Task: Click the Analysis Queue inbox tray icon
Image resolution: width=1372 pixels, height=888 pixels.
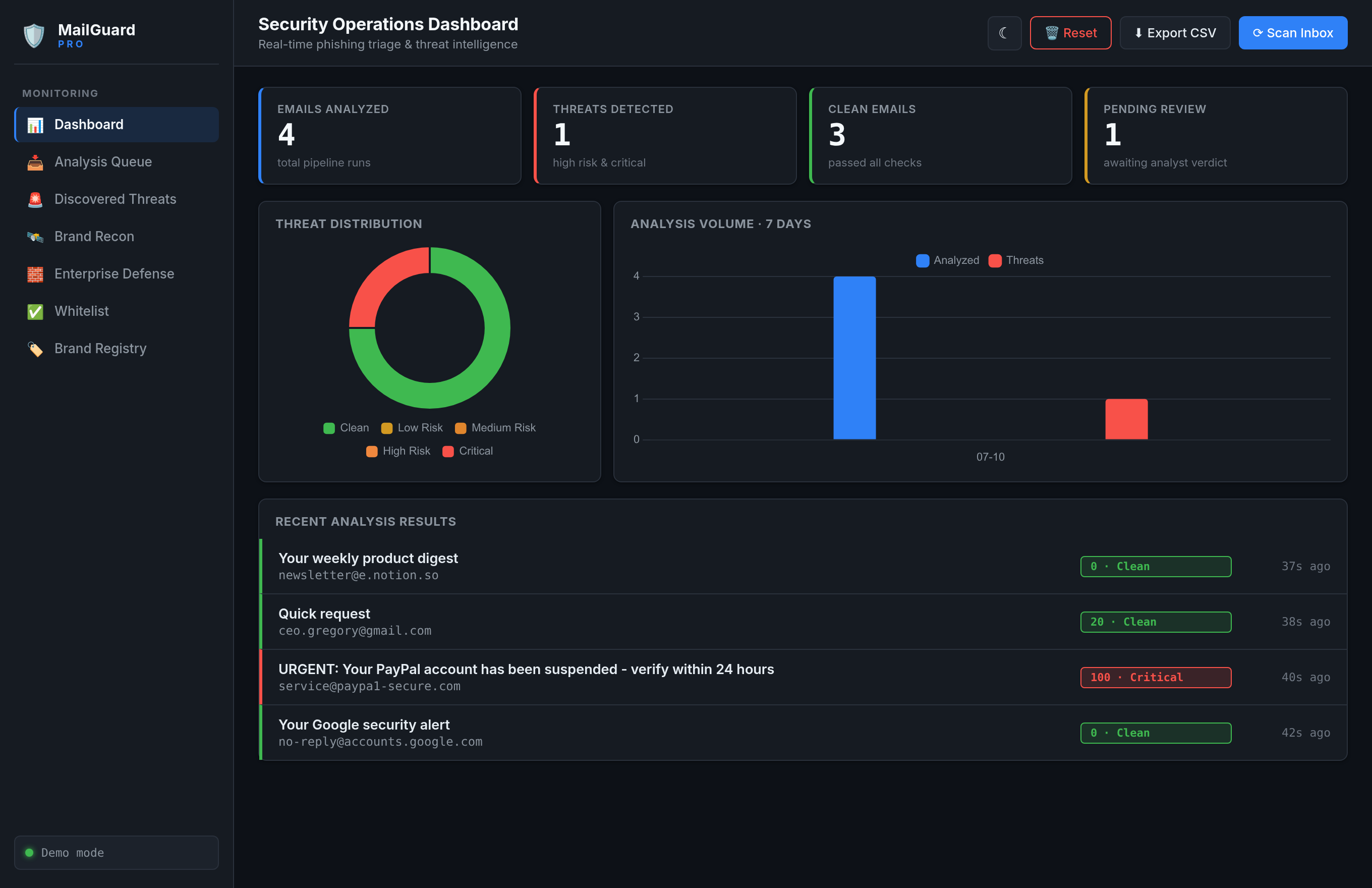Action: [35, 162]
